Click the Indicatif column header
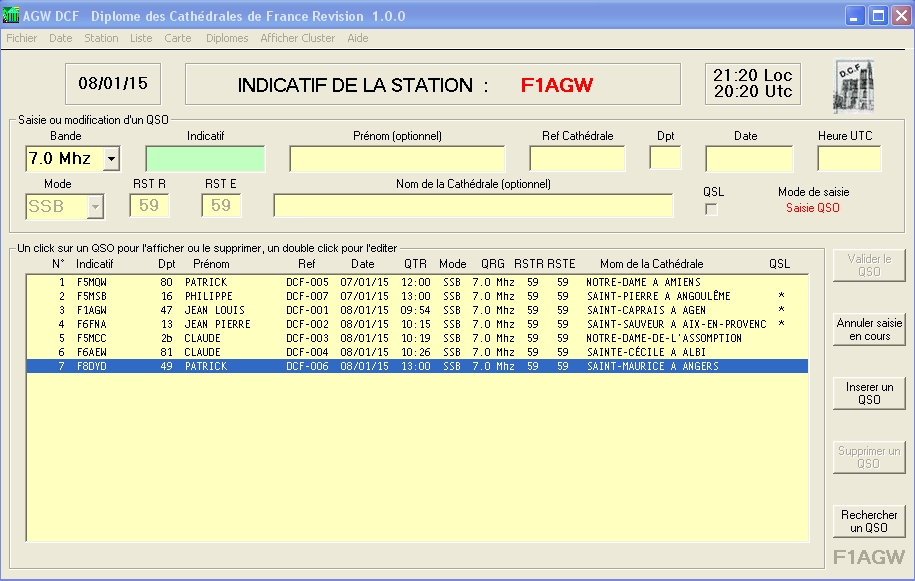Viewport: 915px width, 581px height. point(95,264)
